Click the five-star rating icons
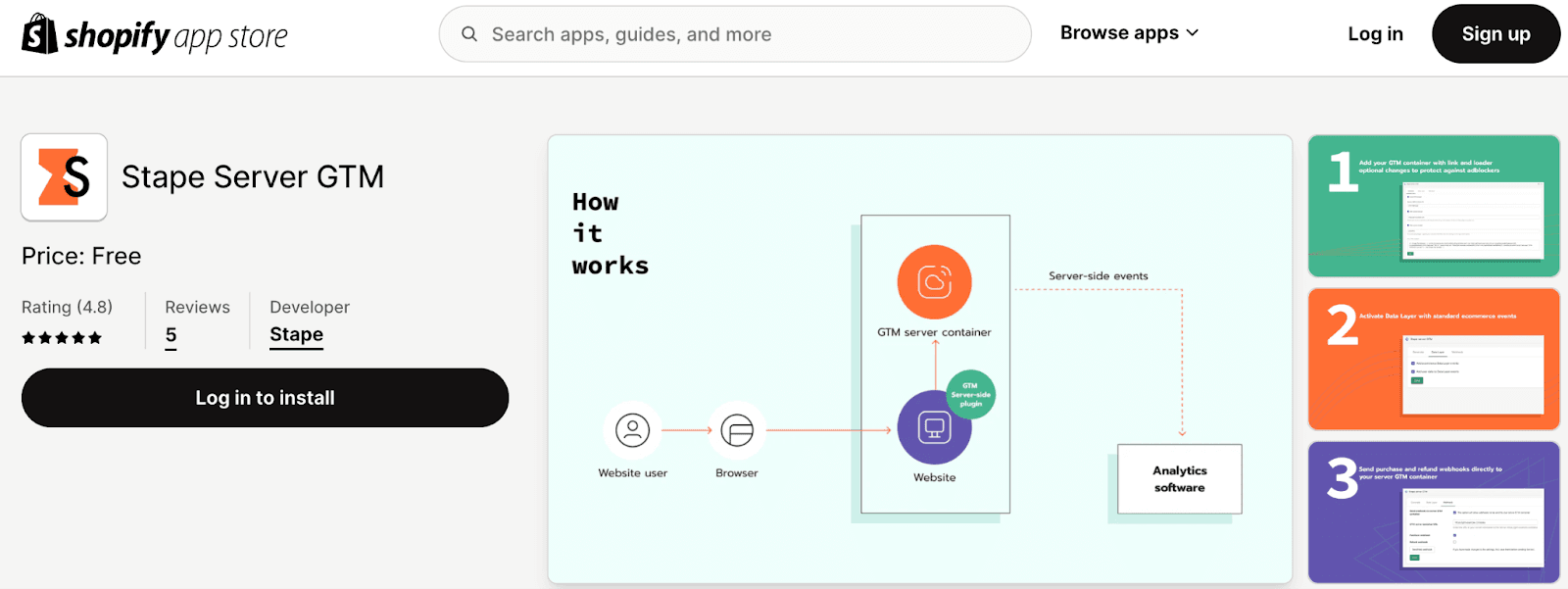 pos(62,338)
